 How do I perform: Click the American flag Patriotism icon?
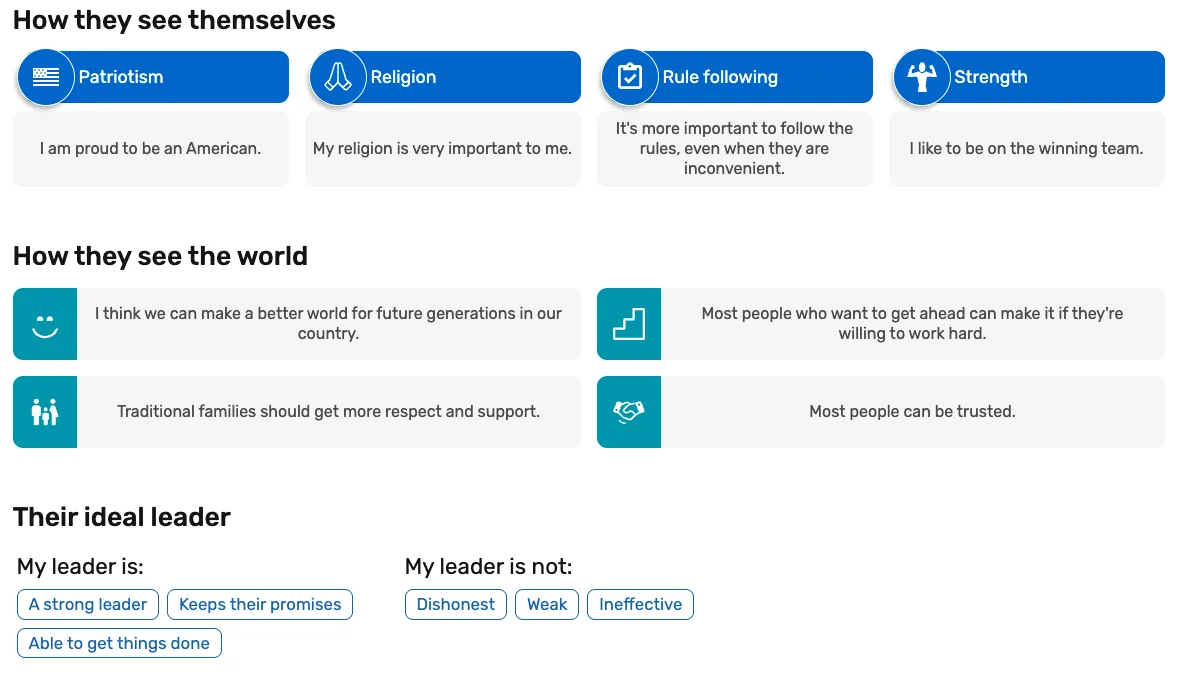click(46, 77)
